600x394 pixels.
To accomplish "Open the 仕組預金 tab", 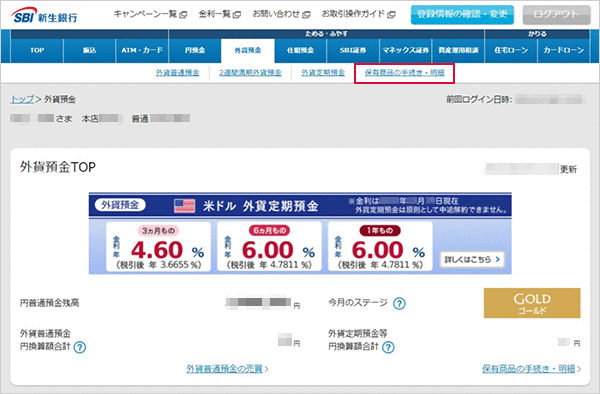I will click(x=300, y=50).
